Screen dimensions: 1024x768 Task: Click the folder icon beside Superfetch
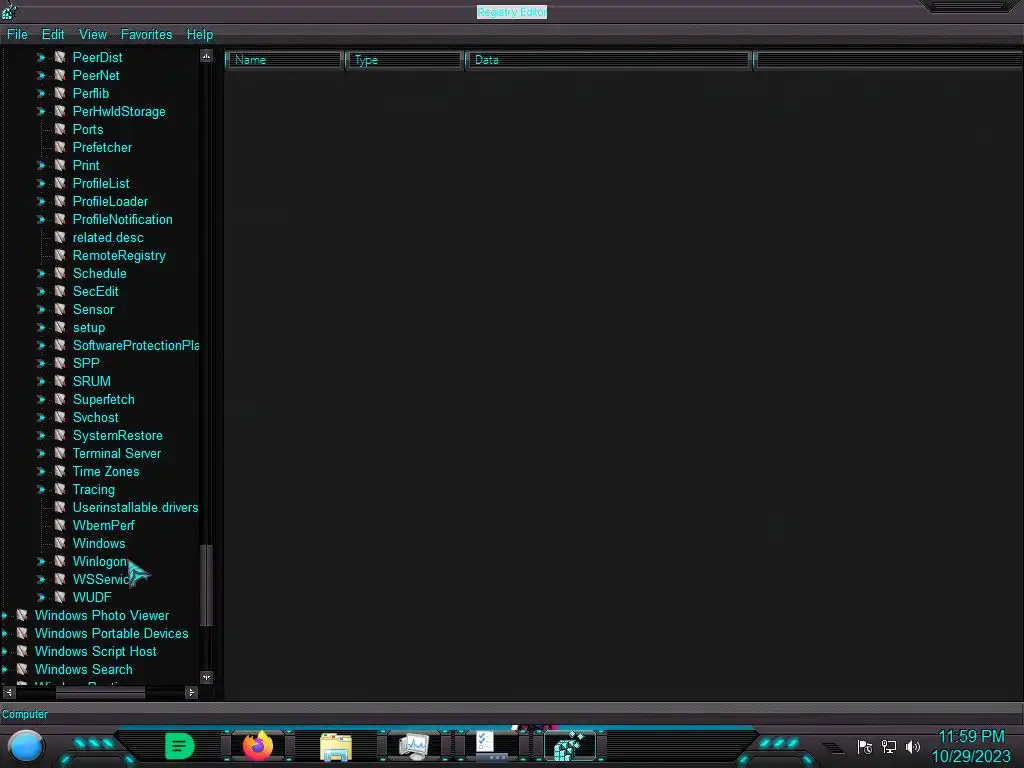click(60, 399)
